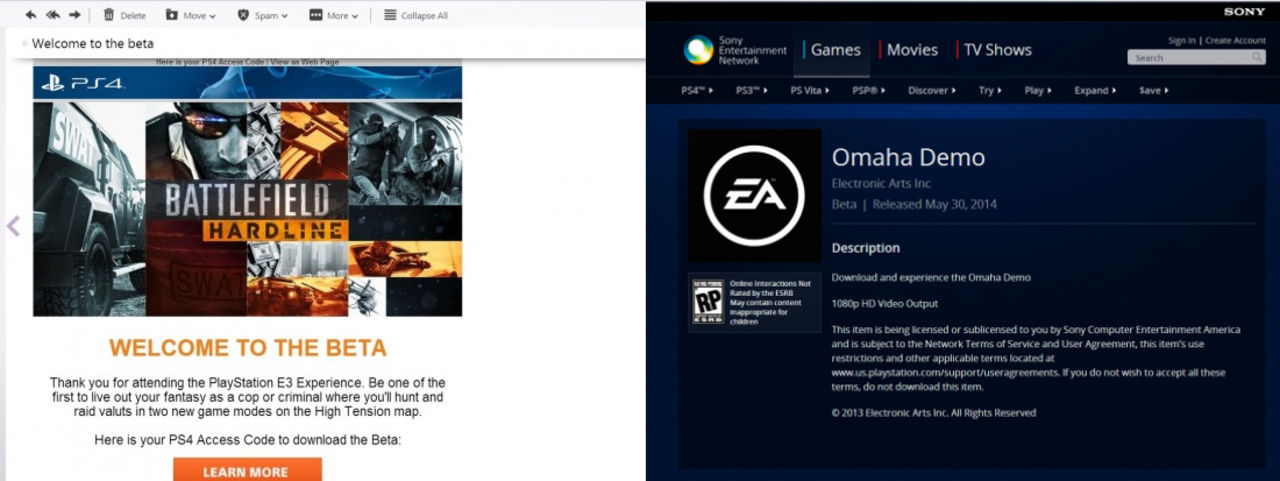Click the Forward arrow in the mail toolbar
Image resolution: width=1280 pixels, height=481 pixels.
74,15
